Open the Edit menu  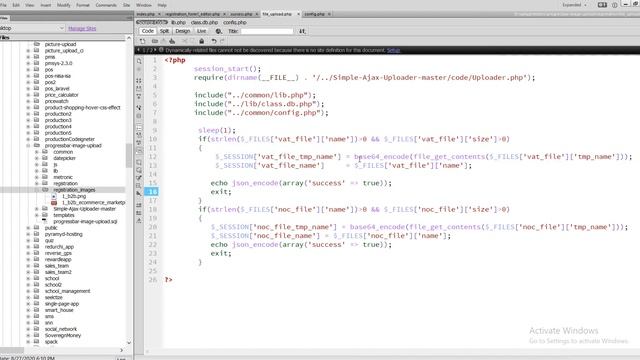16,5
